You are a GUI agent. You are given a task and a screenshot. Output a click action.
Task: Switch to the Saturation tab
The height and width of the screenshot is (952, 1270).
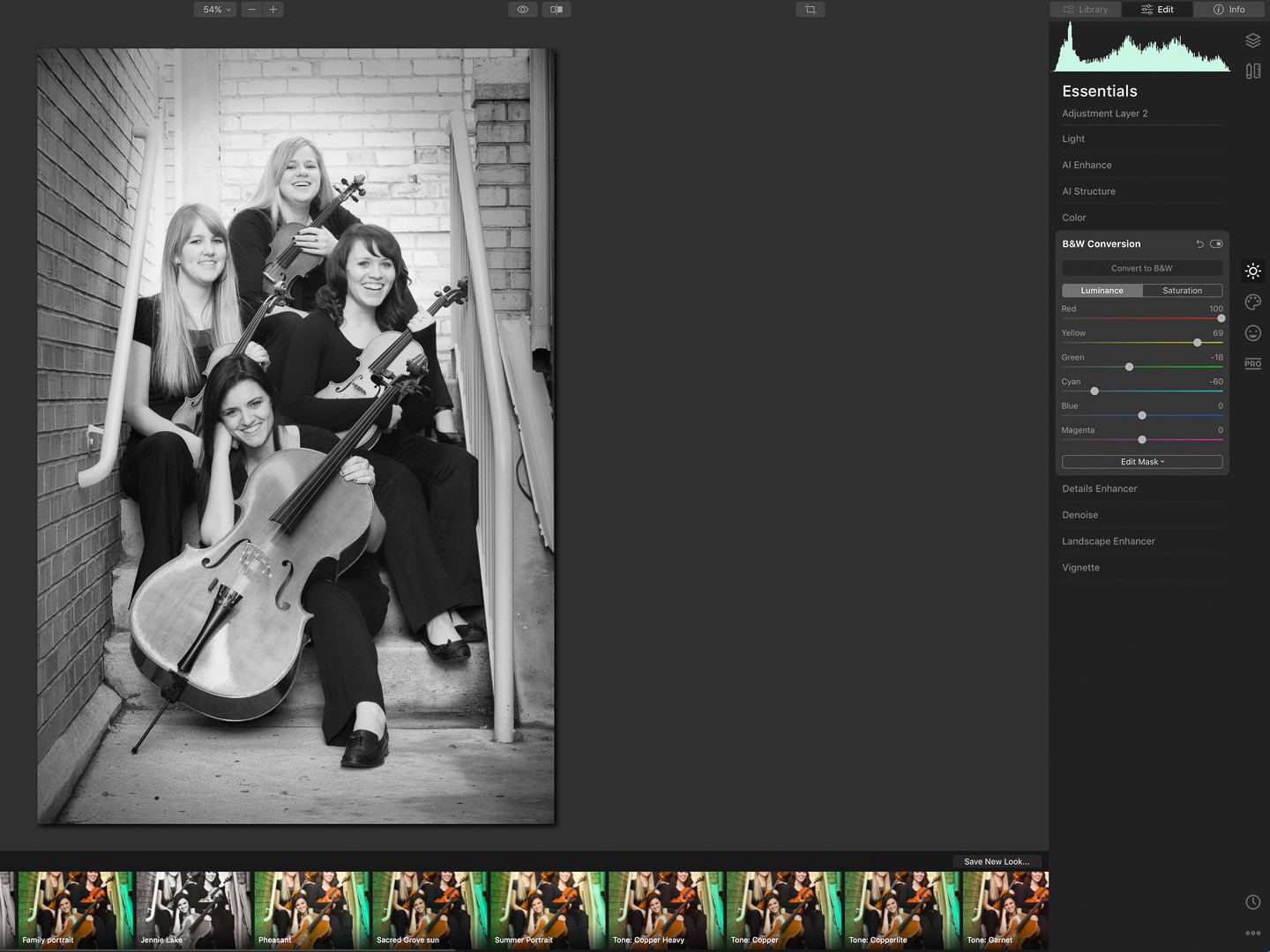pos(1182,291)
